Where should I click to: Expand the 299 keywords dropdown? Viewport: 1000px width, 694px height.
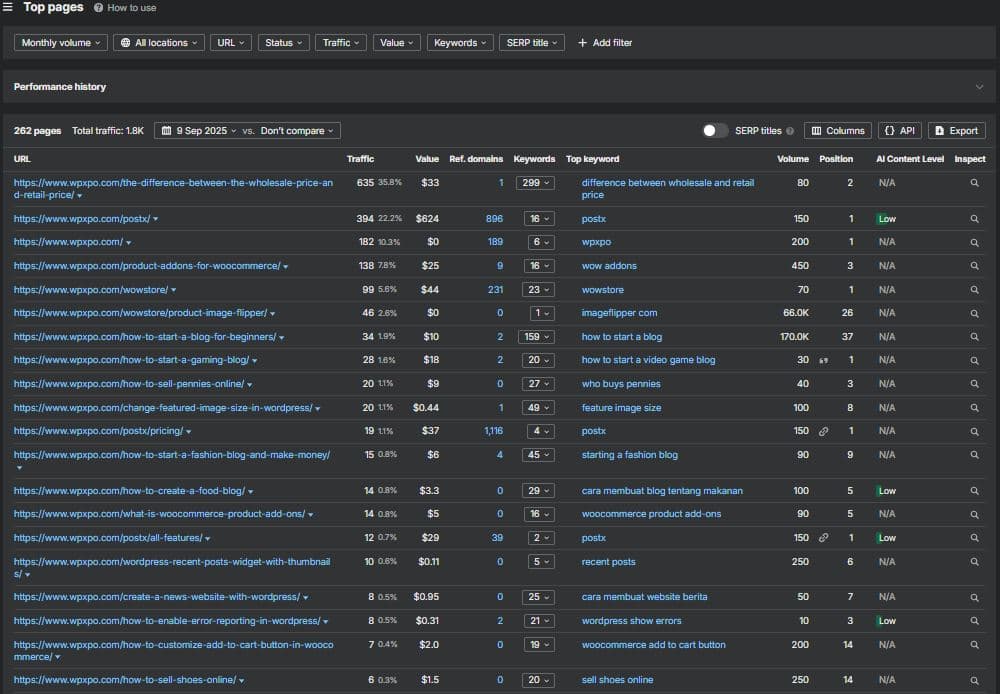pos(534,183)
